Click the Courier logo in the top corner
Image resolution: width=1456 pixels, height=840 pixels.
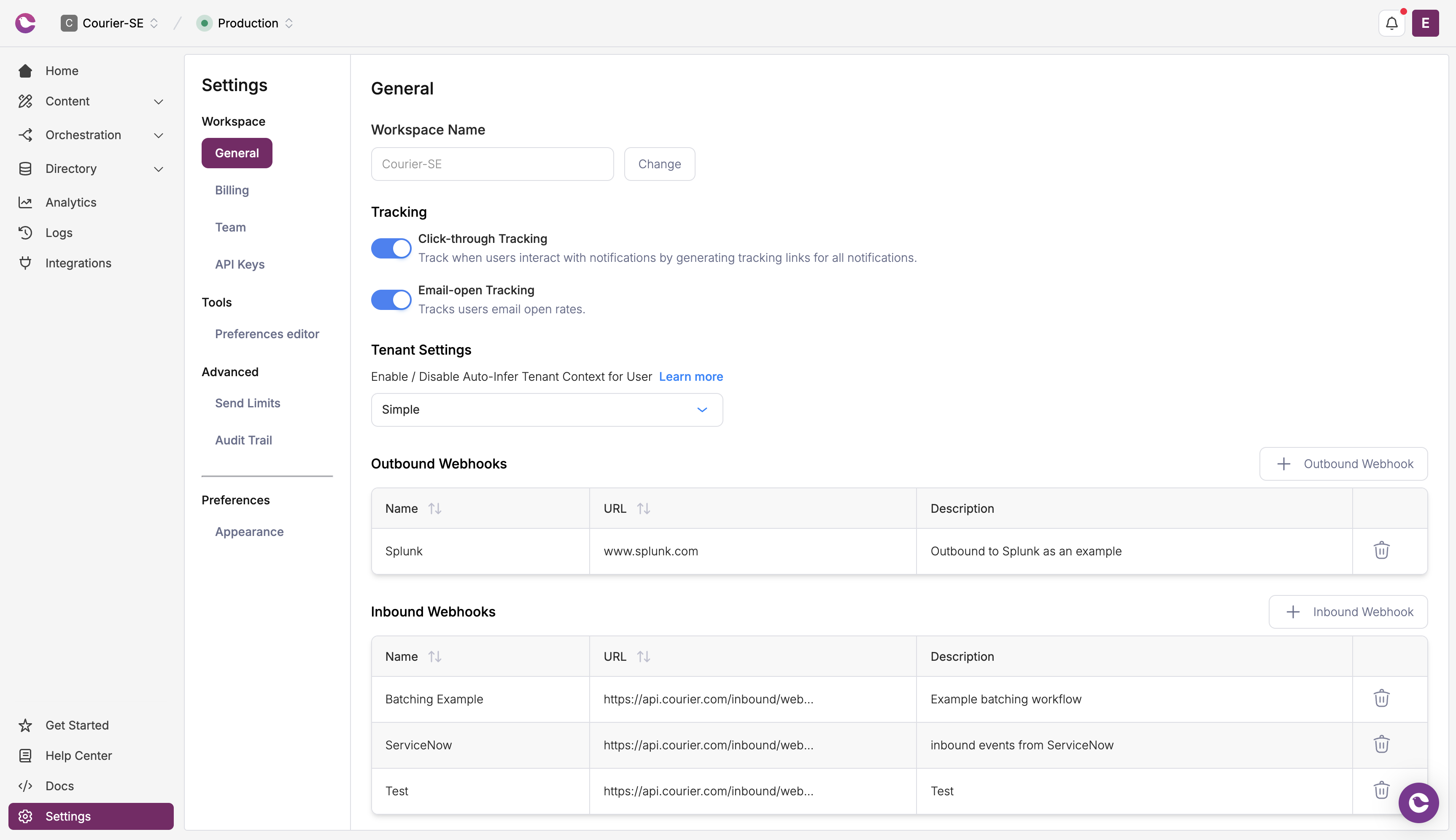[25, 23]
